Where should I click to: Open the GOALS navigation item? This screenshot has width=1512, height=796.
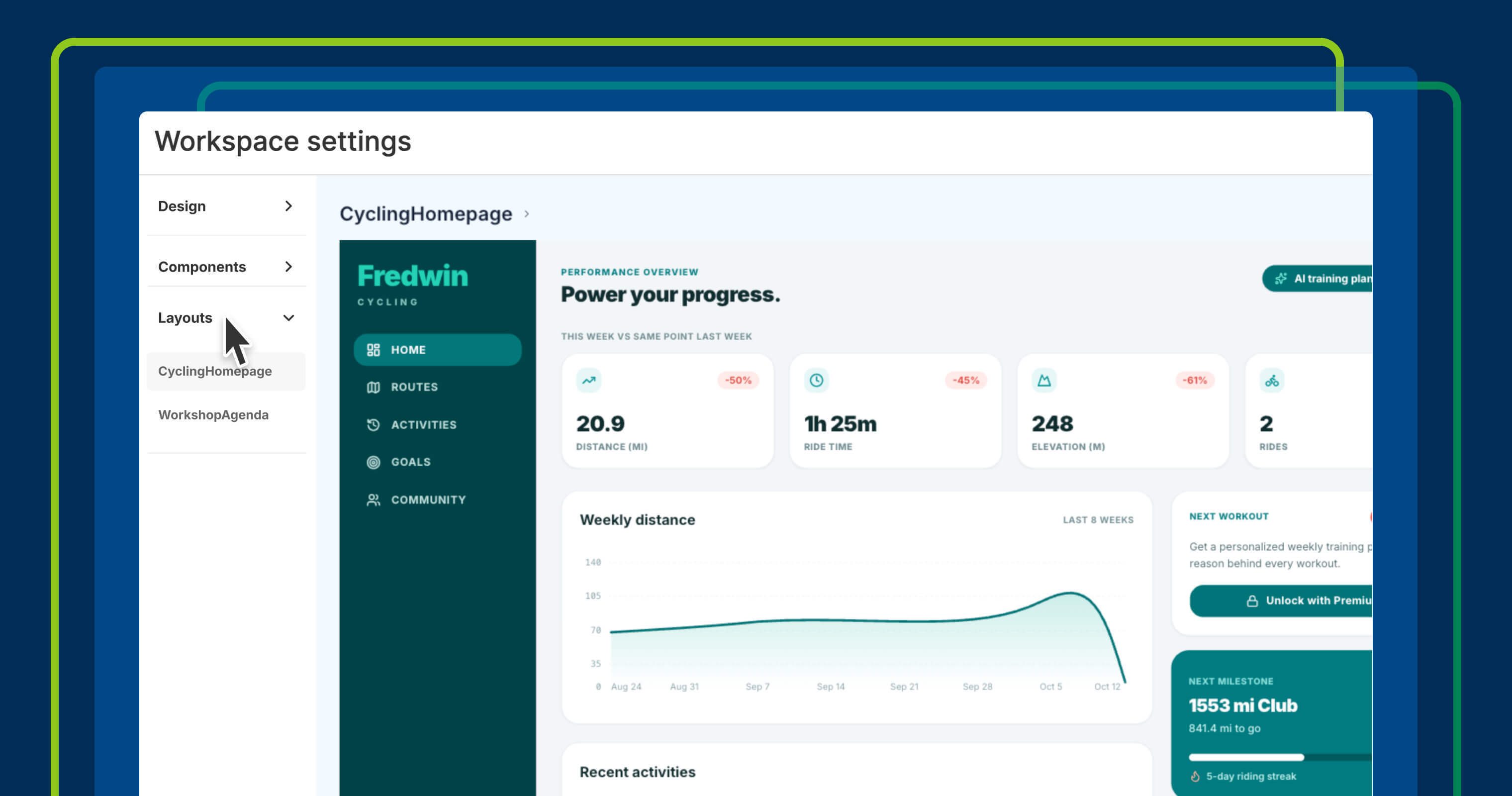click(438, 462)
